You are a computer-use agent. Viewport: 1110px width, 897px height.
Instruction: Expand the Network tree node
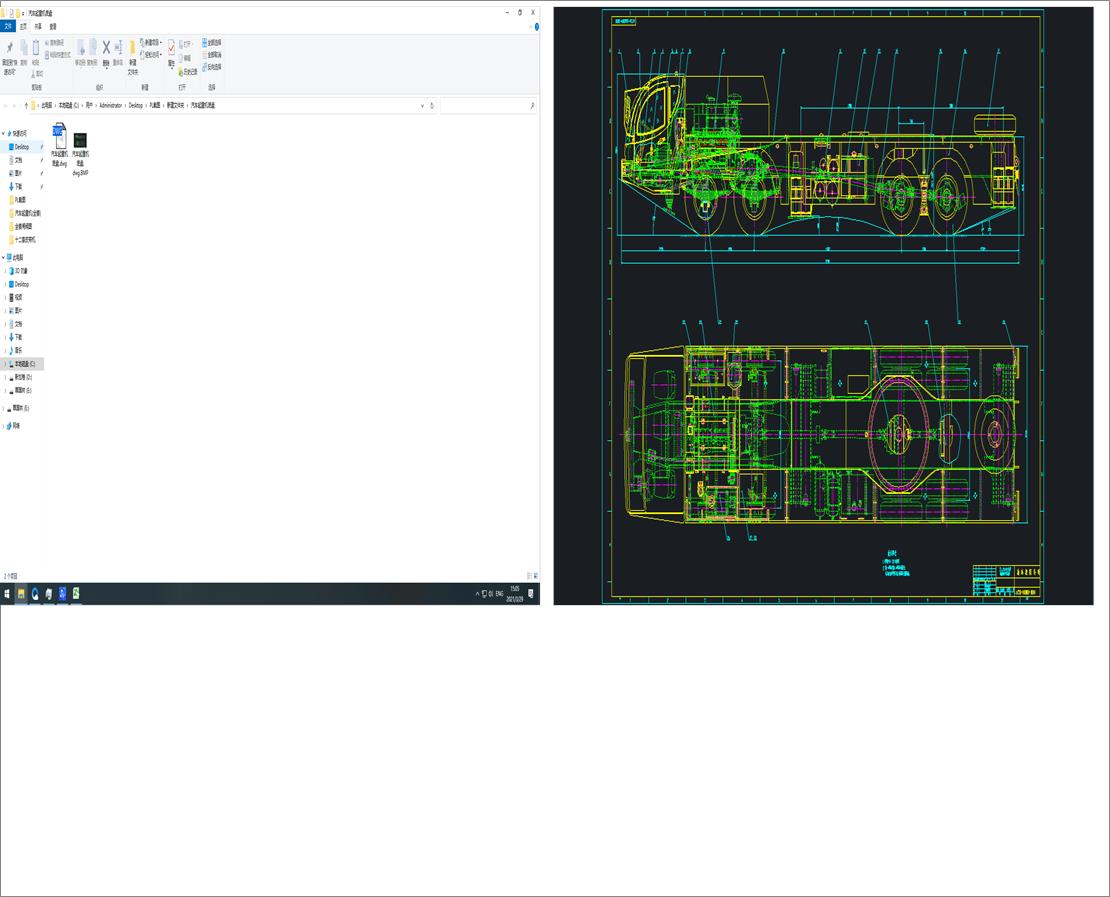(3, 425)
